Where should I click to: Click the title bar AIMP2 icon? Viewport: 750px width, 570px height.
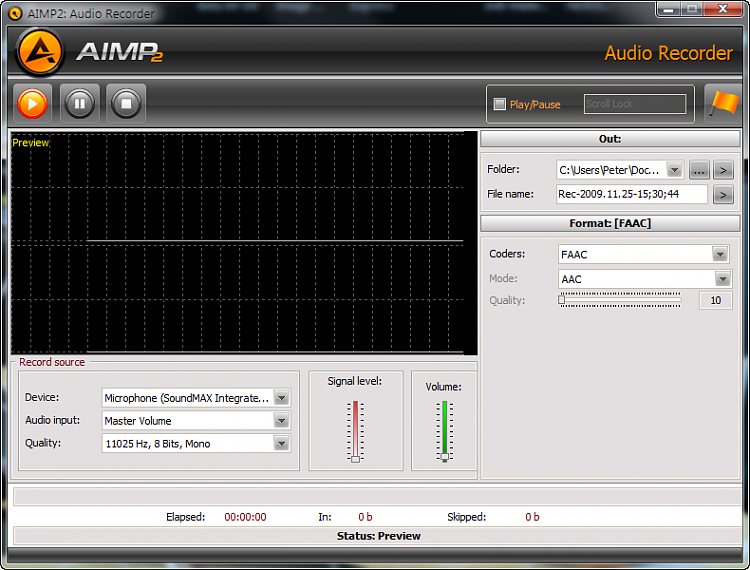15,13
